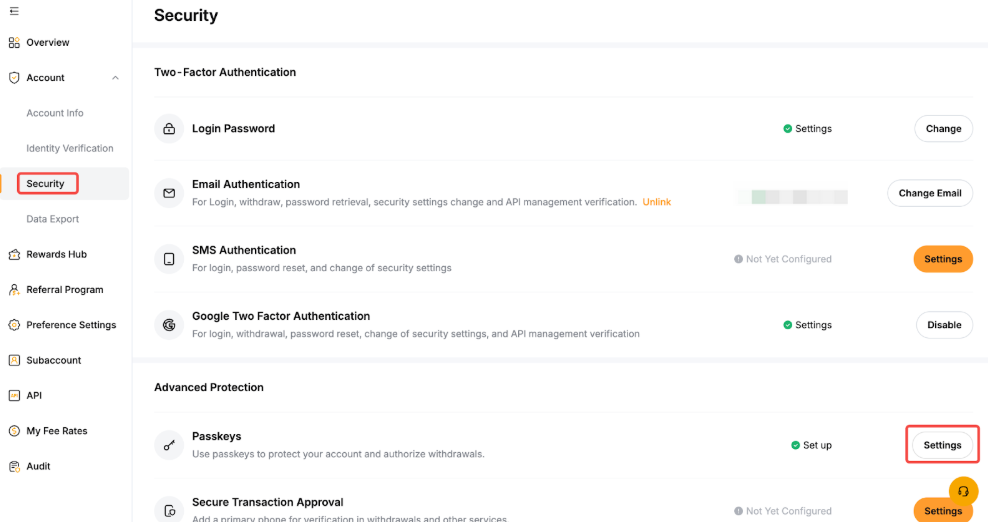Click the Overview grid icon

[x=14, y=43]
